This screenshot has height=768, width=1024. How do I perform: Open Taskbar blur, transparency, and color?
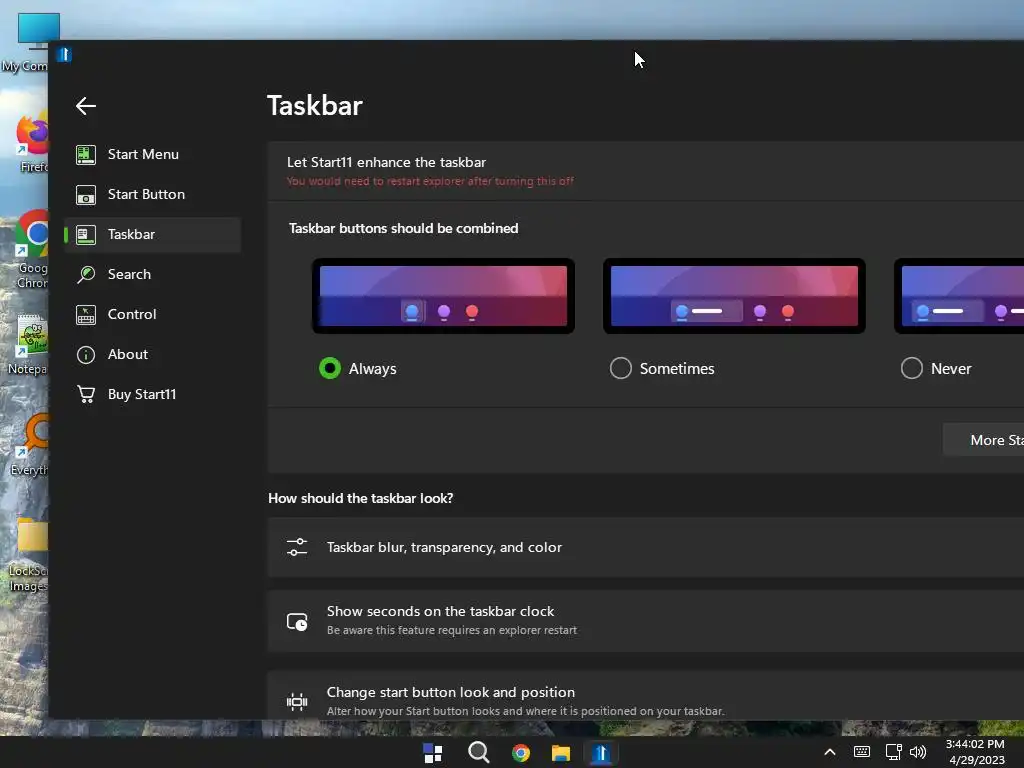click(645, 547)
